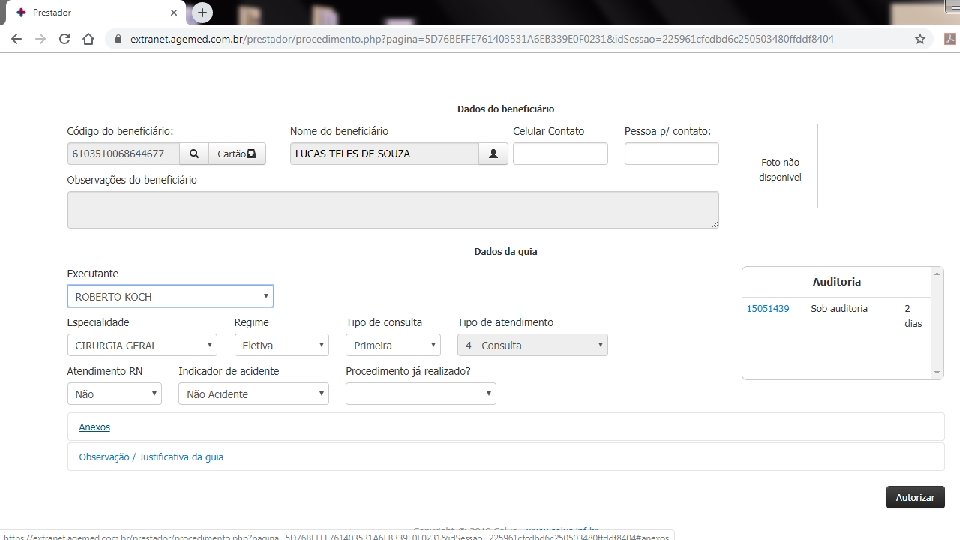This screenshot has width=960, height=540.
Task: Search beneficiary code with magnifier icon
Action: (194, 154)
